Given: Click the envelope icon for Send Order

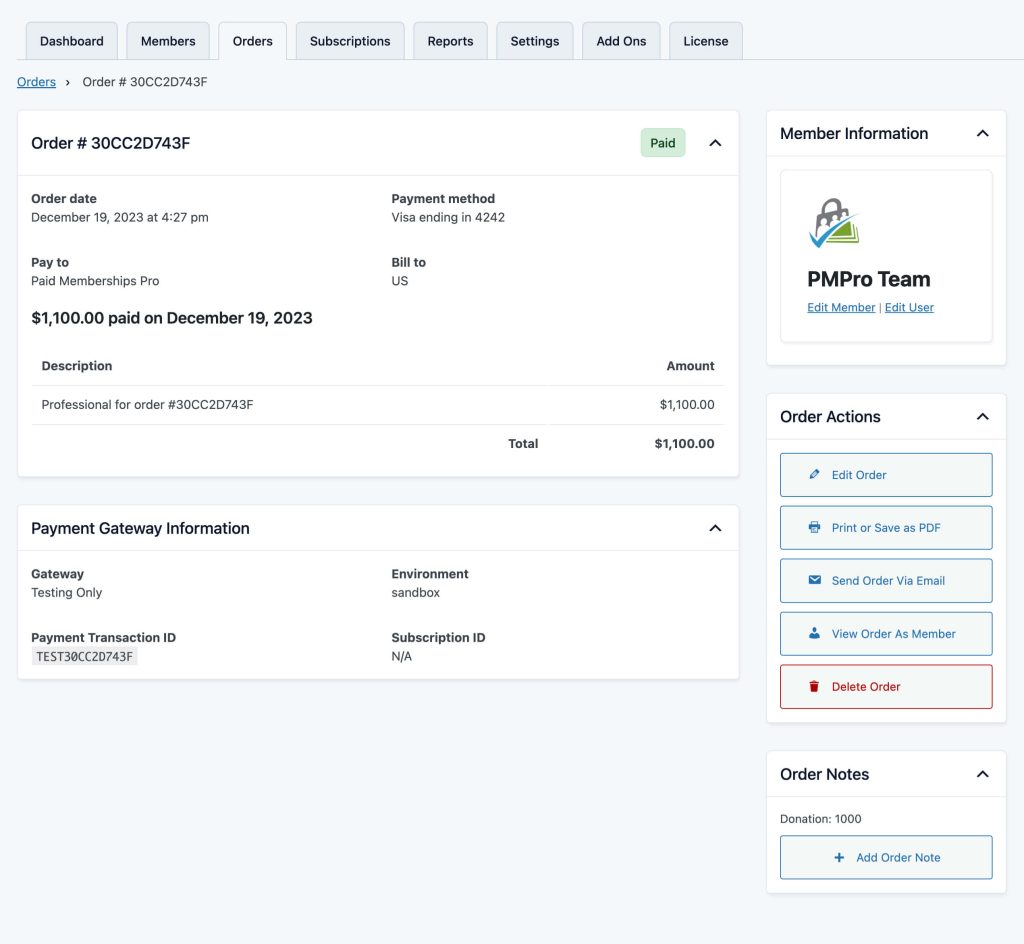Looking at the screenshot, I should [814, 580].
